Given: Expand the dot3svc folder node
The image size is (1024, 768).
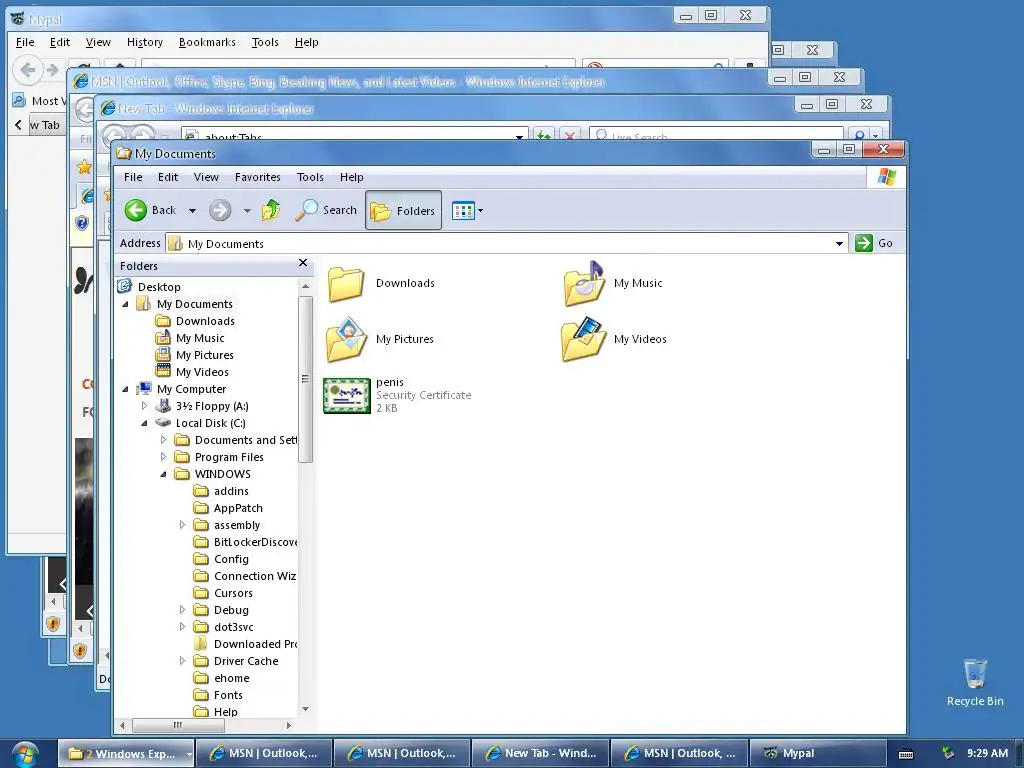Looking at the screenshot, I should [x=182, y=626].
